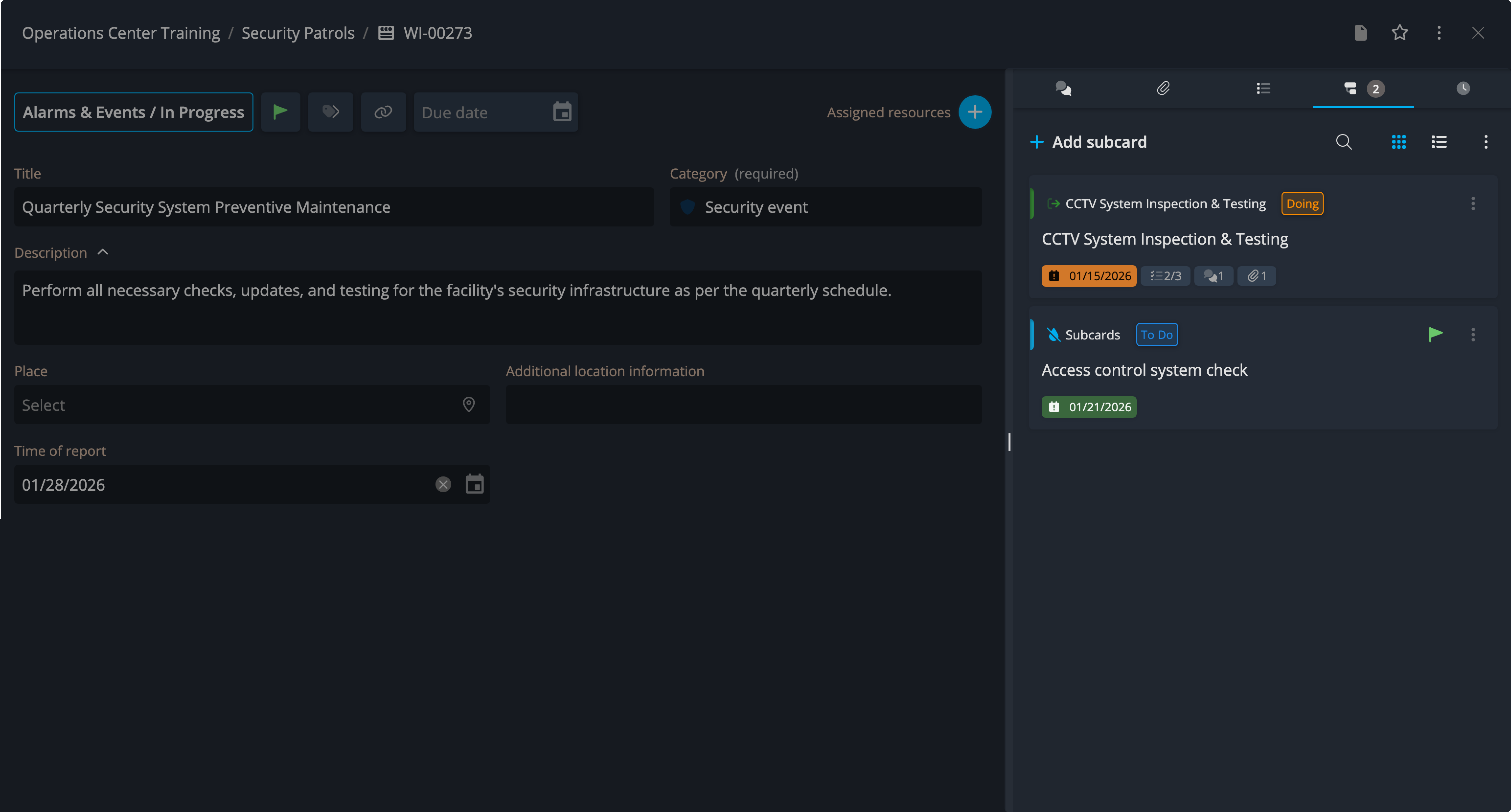Open CCTV subcard three-dot menu

pos(1473,203)
